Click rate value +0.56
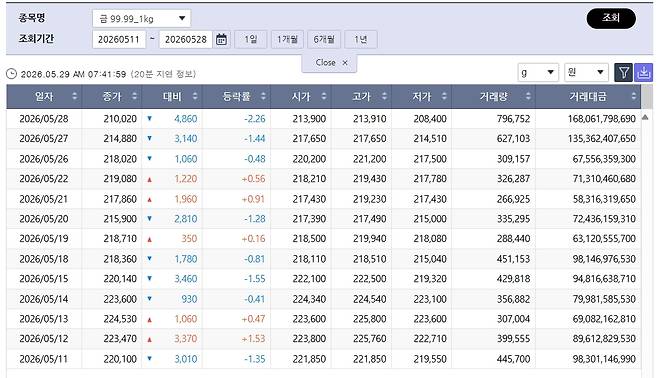Image resolution: width=658 pixels, height=378 pixels. pyautogui.click(x=253, y=179)
